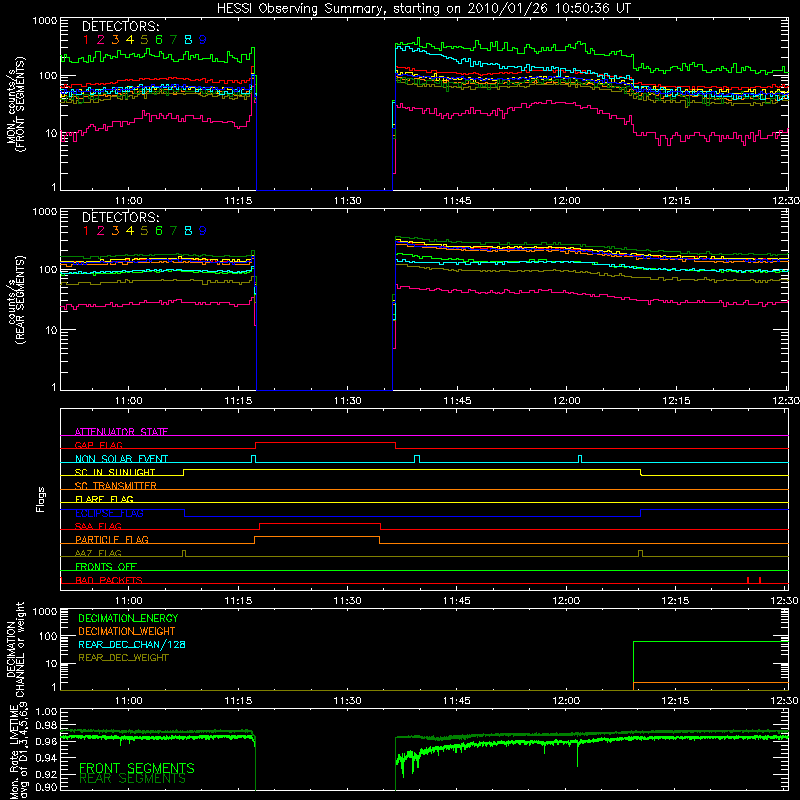Click the GAP_FLAG raised segment near 11:25

tap(326, 443)
